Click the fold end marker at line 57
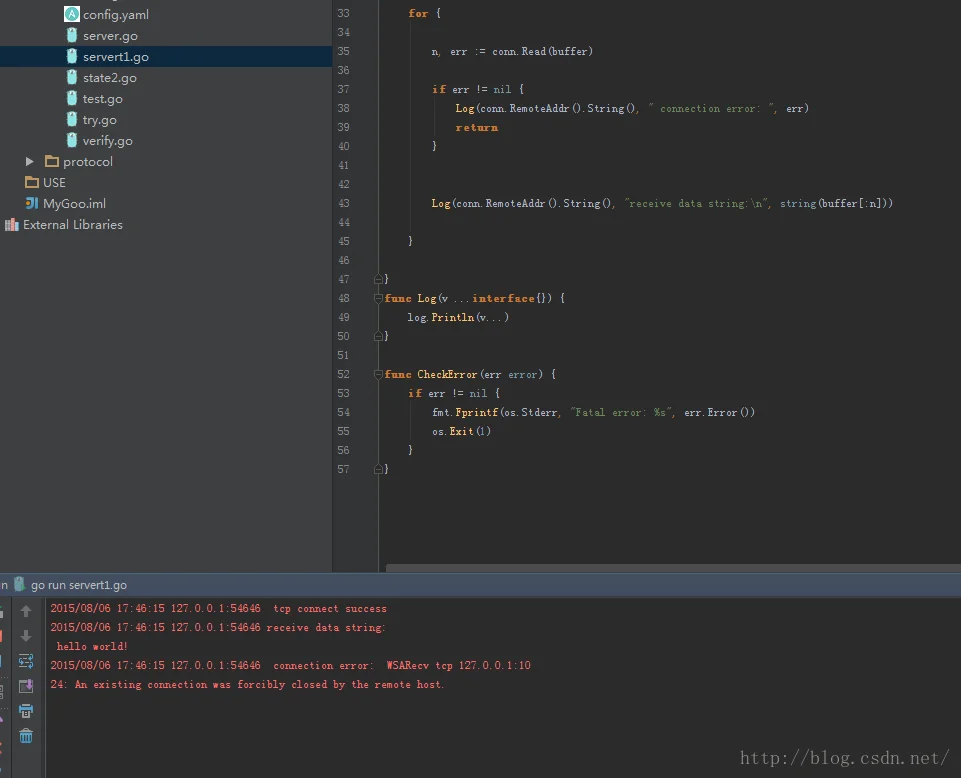 [378, 469]
